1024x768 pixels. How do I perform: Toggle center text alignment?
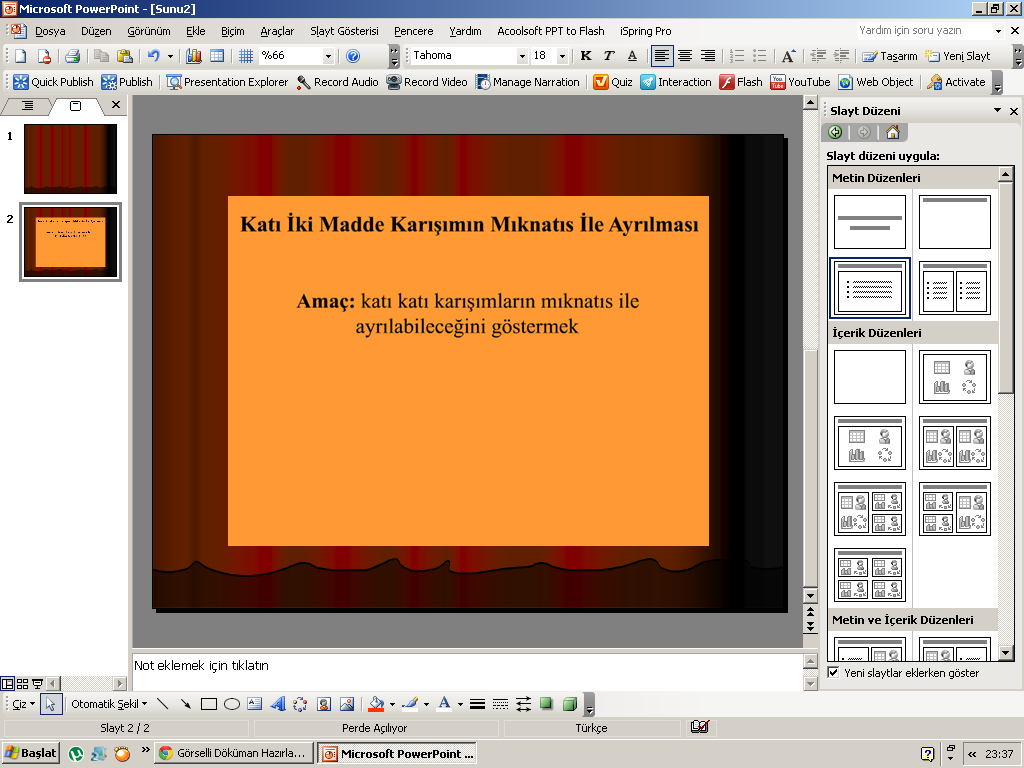pyautogui.click(x=685, y=56)
